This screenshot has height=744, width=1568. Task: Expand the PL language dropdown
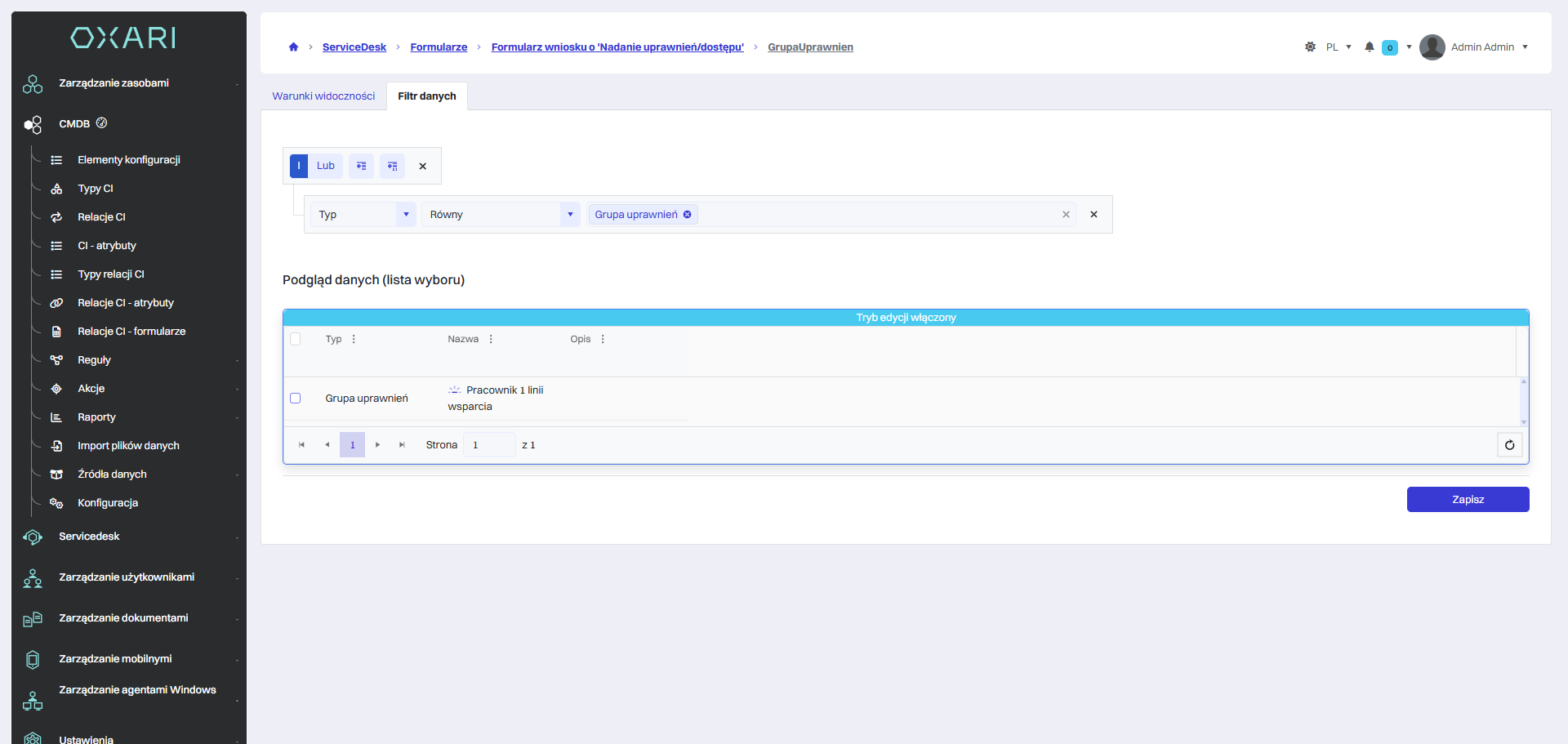(1339, 47)
